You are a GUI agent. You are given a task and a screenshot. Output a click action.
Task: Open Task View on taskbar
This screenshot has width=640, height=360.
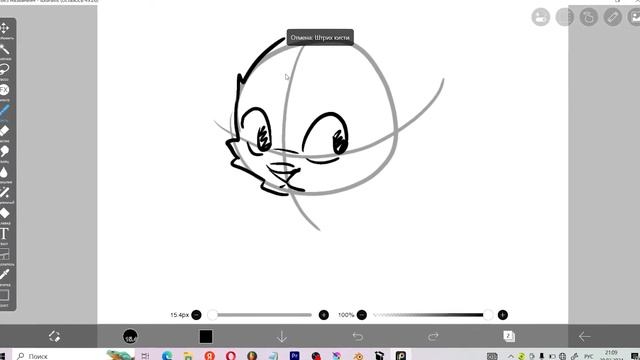click(145, 356)
